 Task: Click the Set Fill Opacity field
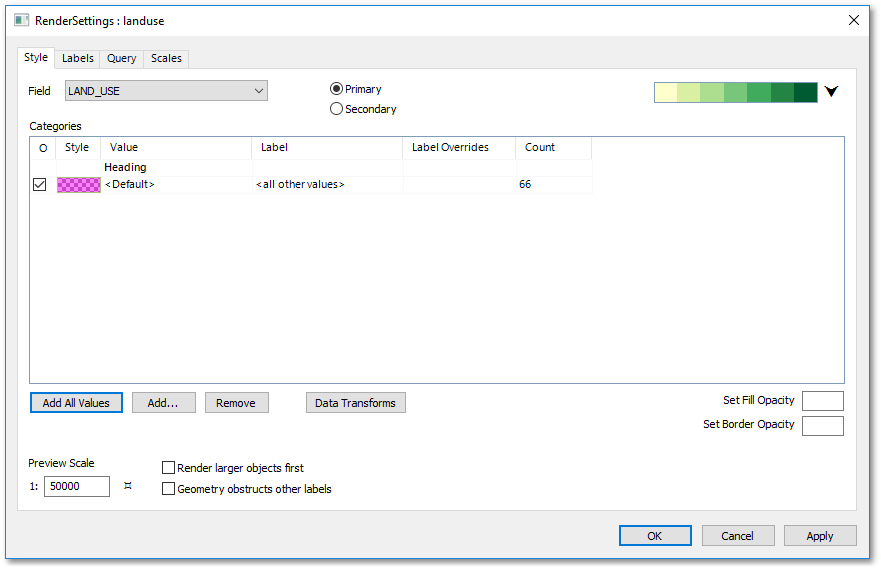[823, 401]
